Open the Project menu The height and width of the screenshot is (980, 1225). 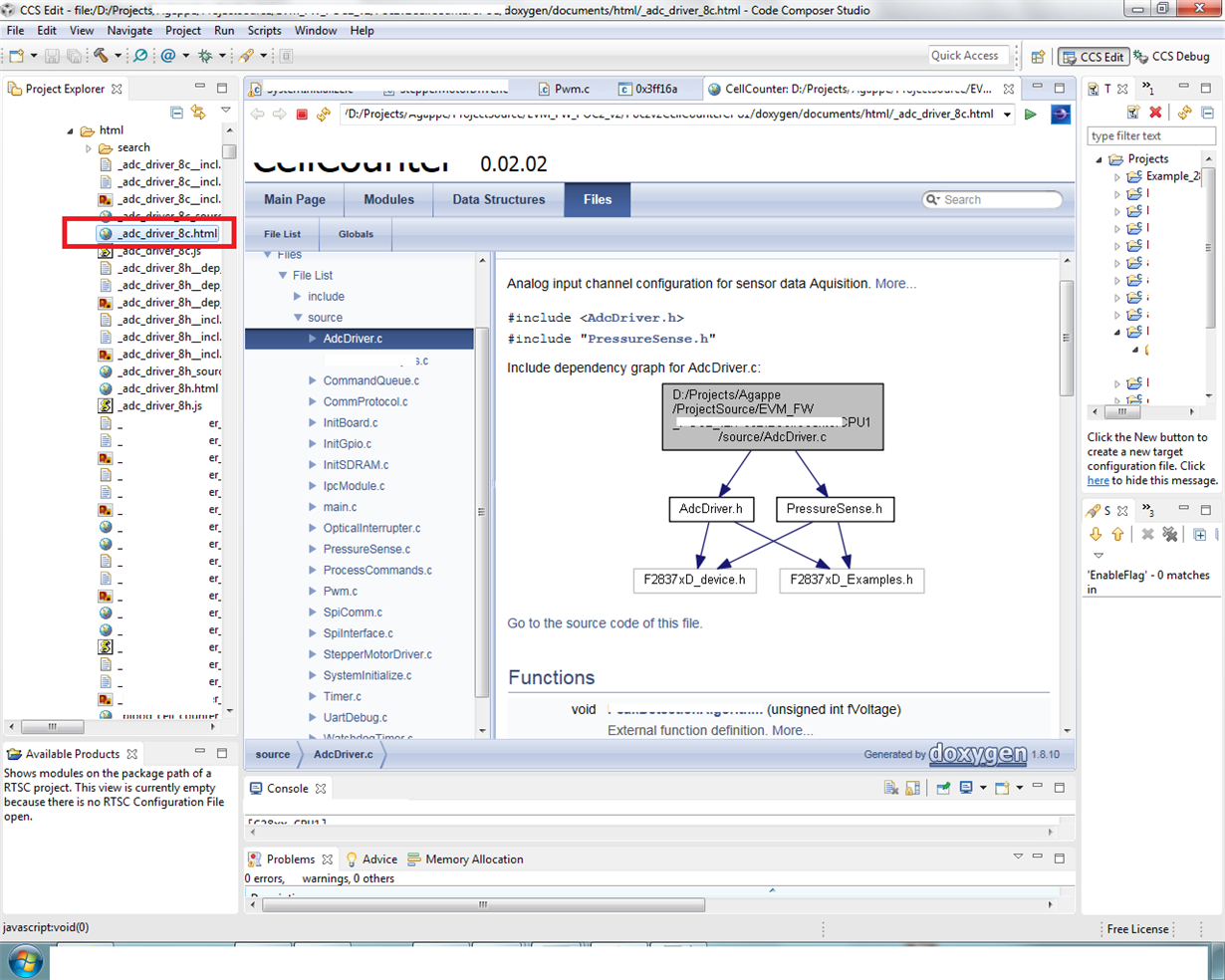coord(182,31)
